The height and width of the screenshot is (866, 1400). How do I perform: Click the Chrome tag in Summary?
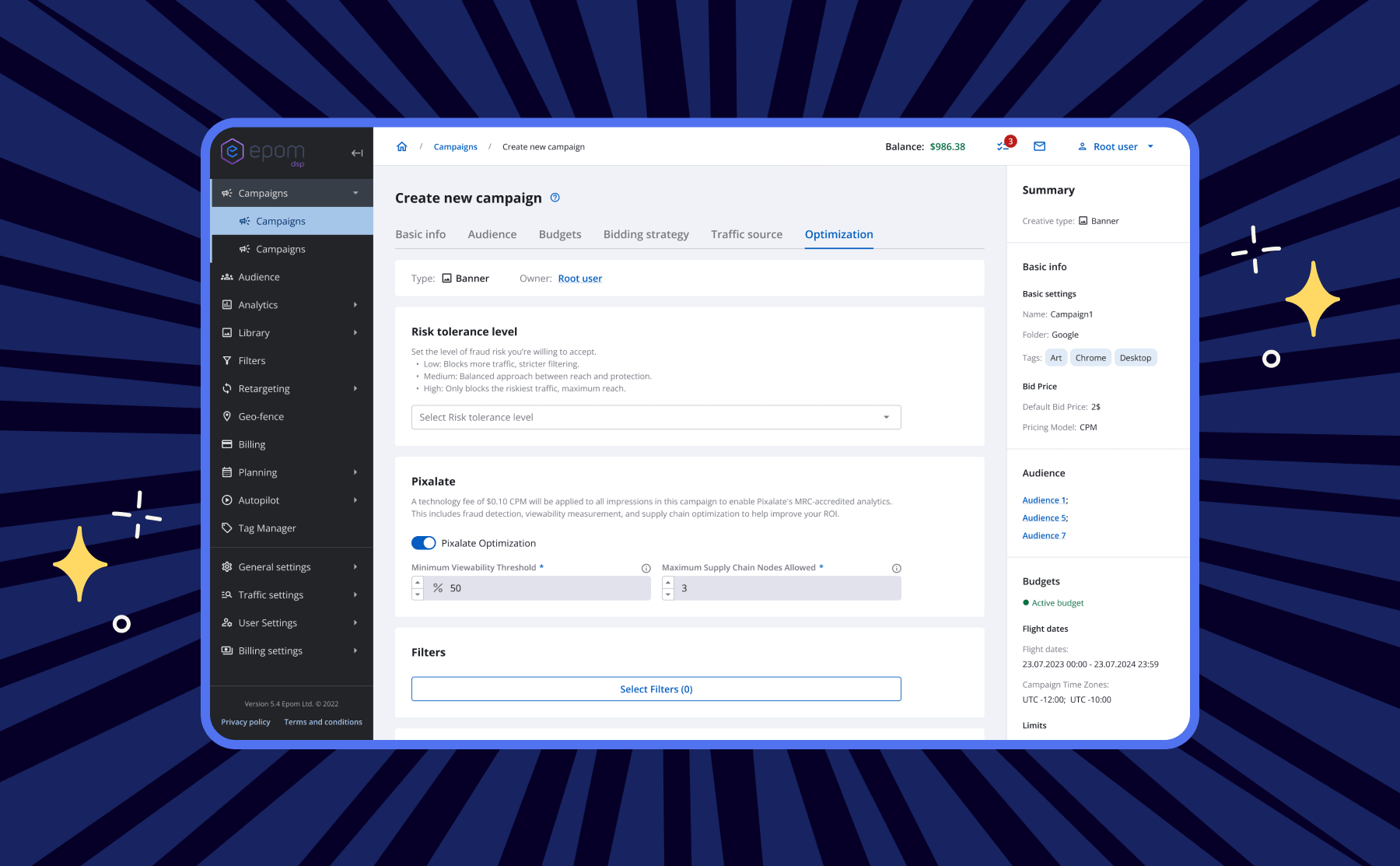click(1090, 358)
